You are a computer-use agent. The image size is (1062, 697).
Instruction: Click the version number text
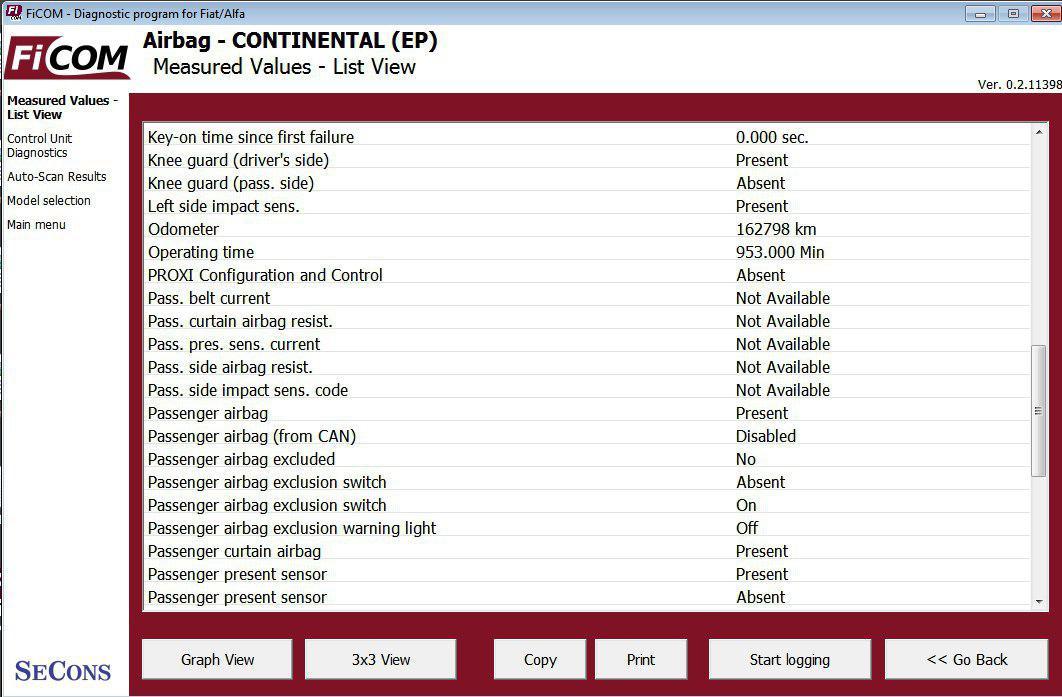(x=1019, y=85)
